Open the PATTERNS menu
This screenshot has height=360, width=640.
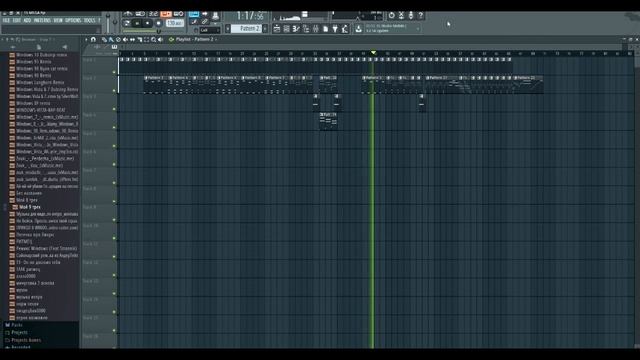[42, 20]
